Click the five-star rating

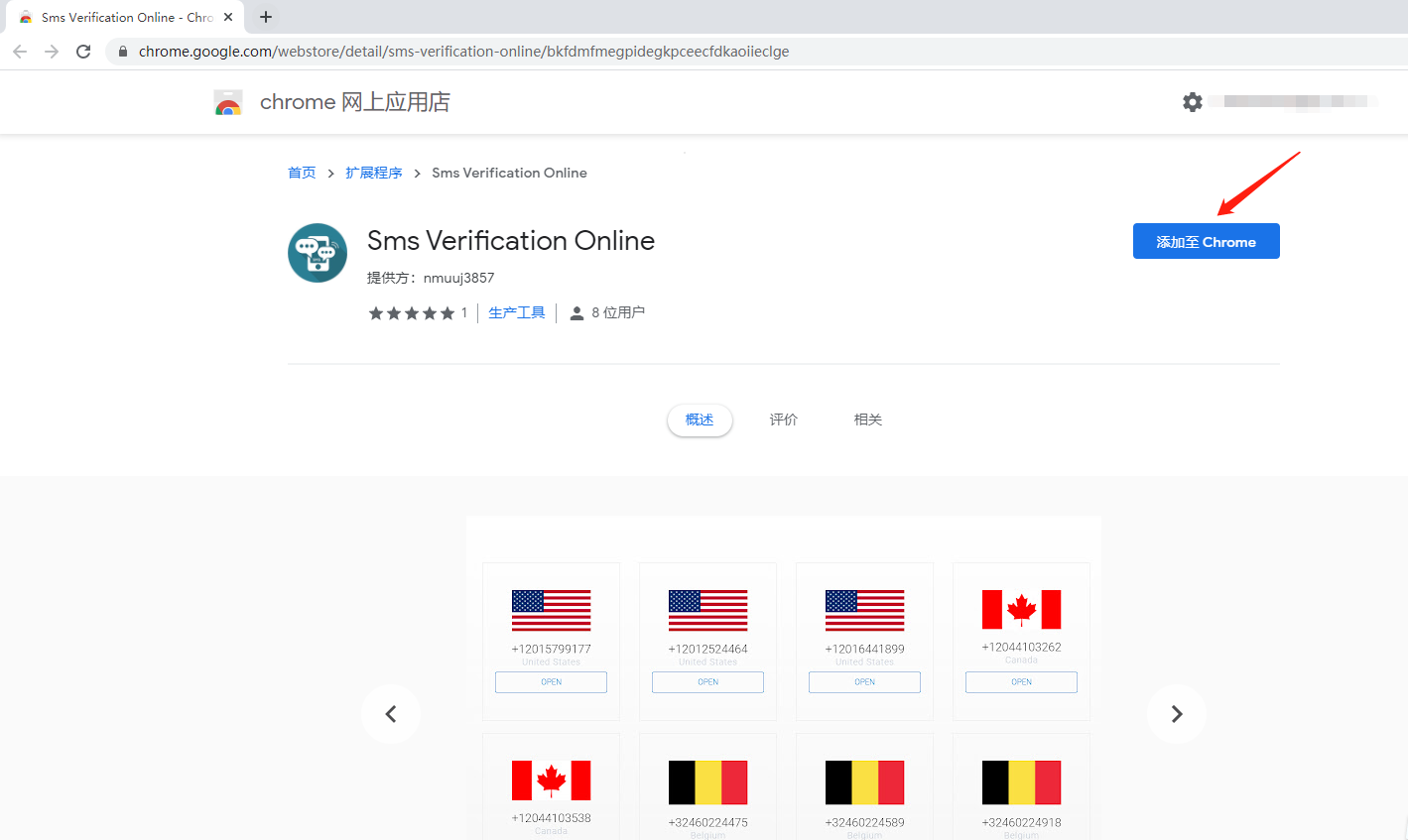point(411,312)
